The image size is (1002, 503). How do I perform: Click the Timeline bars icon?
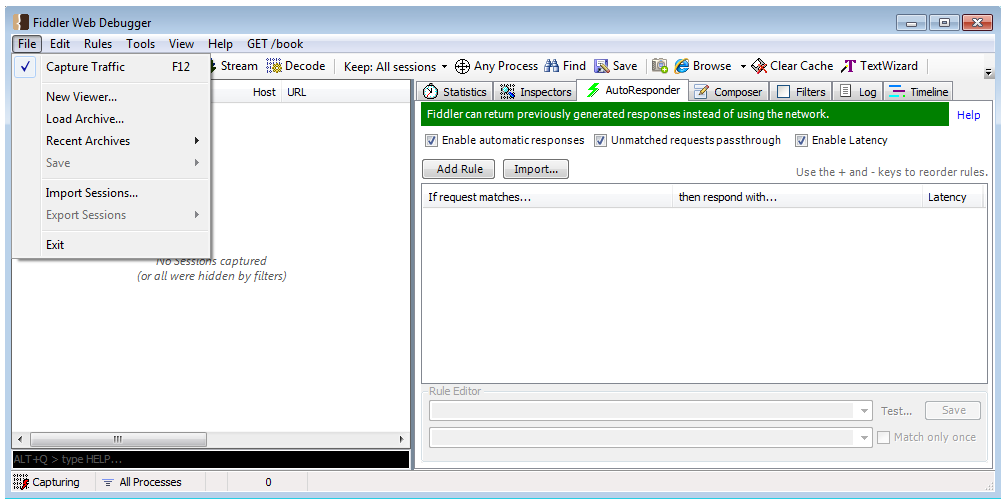point(897,91)
